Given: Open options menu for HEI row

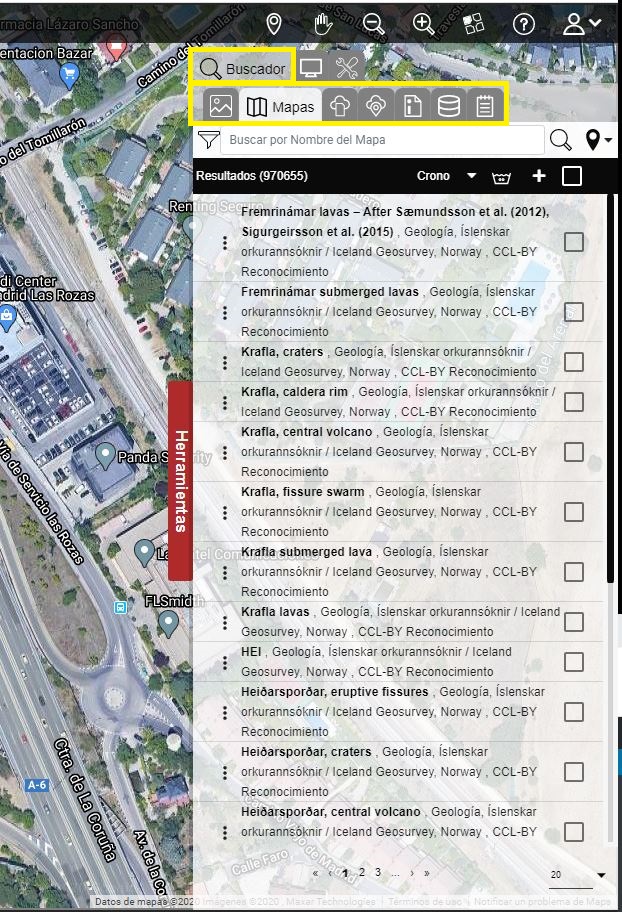Looking at the screenshot, I should tap(225, 662).
